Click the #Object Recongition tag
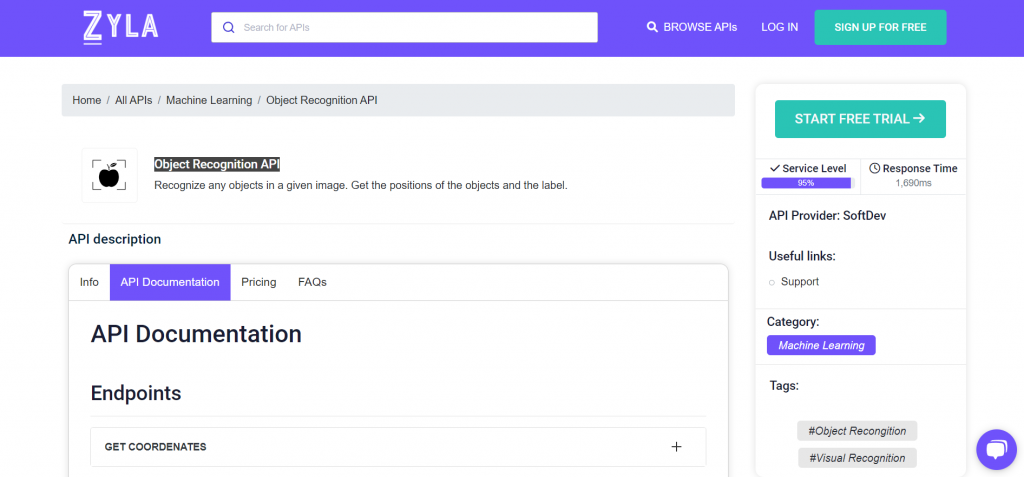1024x477 pixels. (857, 431)
